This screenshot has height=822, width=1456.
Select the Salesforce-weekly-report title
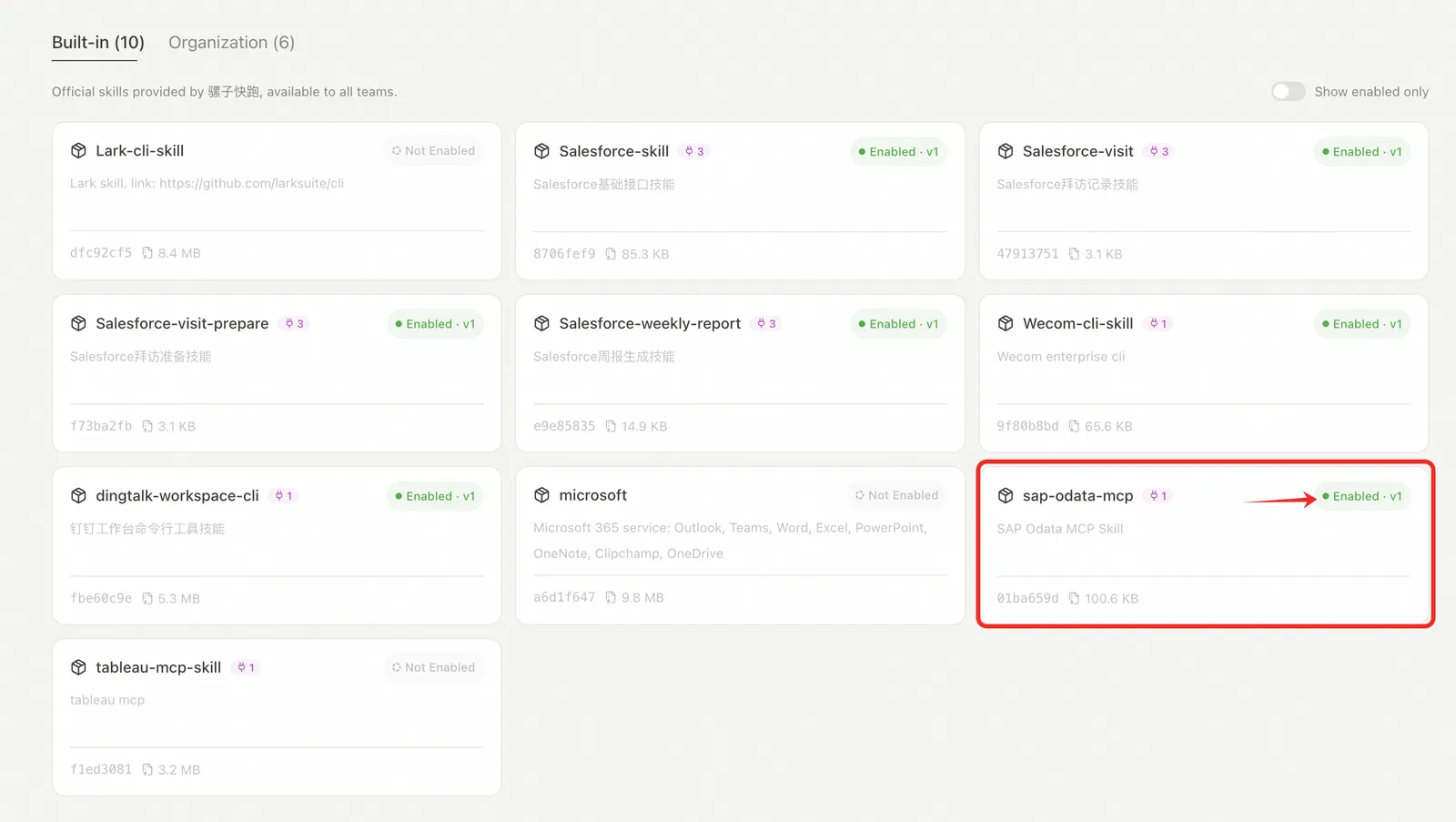click(650, 323)
